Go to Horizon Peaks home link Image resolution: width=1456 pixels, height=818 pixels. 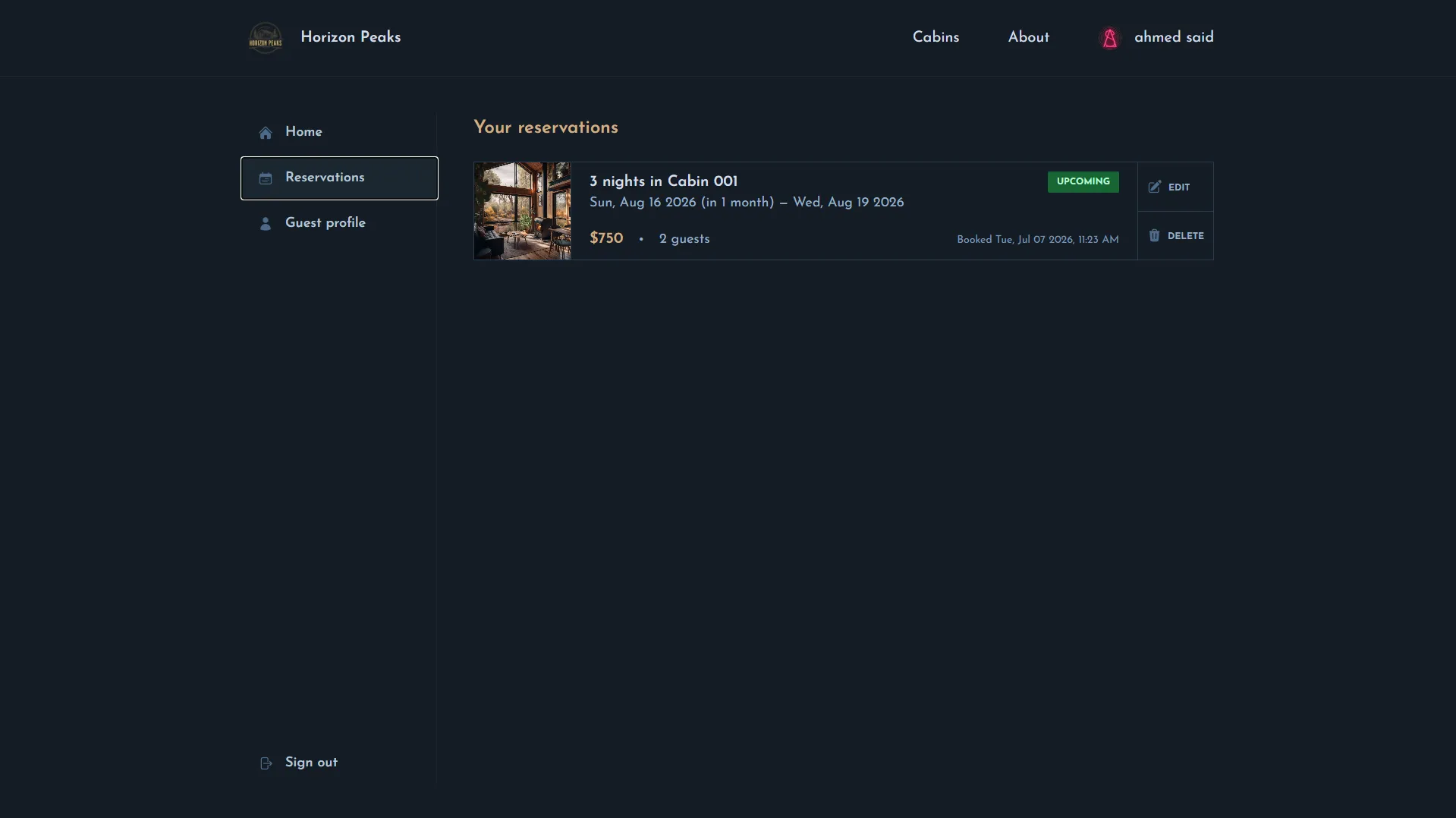tap(325, 37)
